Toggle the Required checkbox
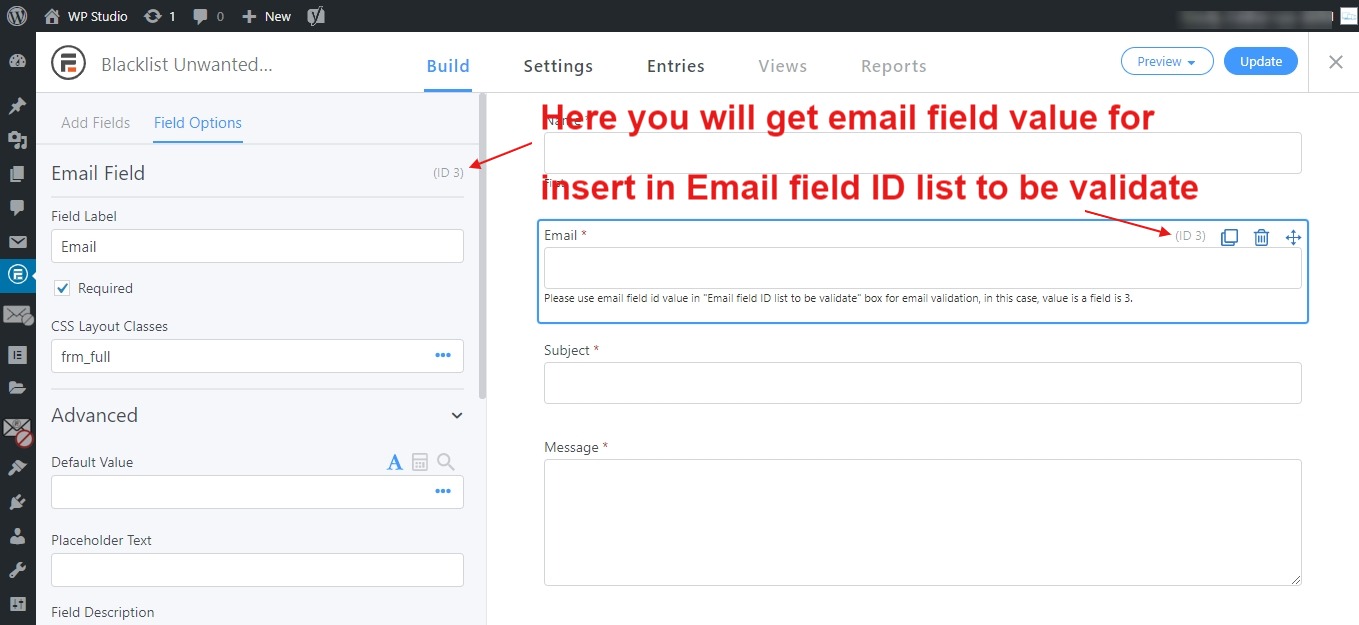This screenshot has height=625, width=1359. point(62,288)
